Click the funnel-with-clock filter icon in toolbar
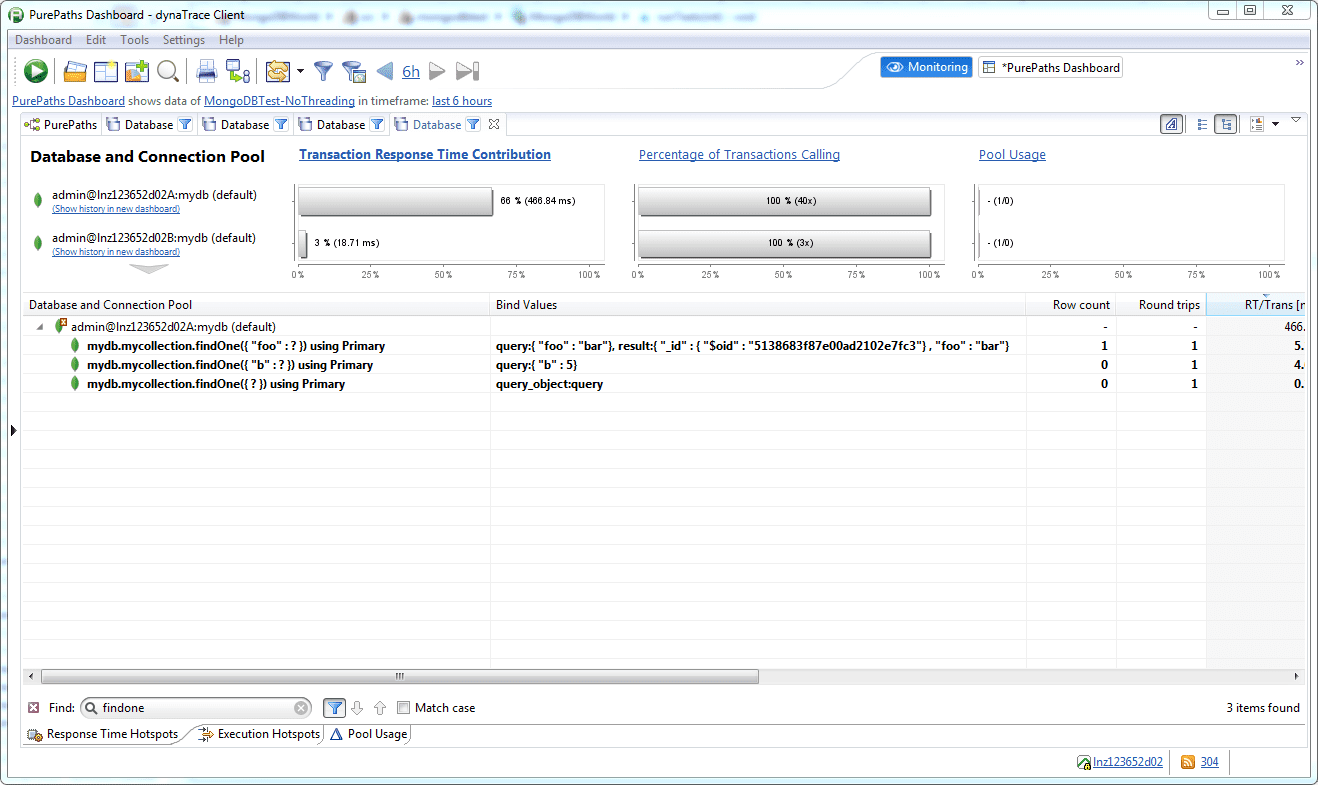Image resolution: width=1318 pixels, height=785 pixels. point(352,71)
